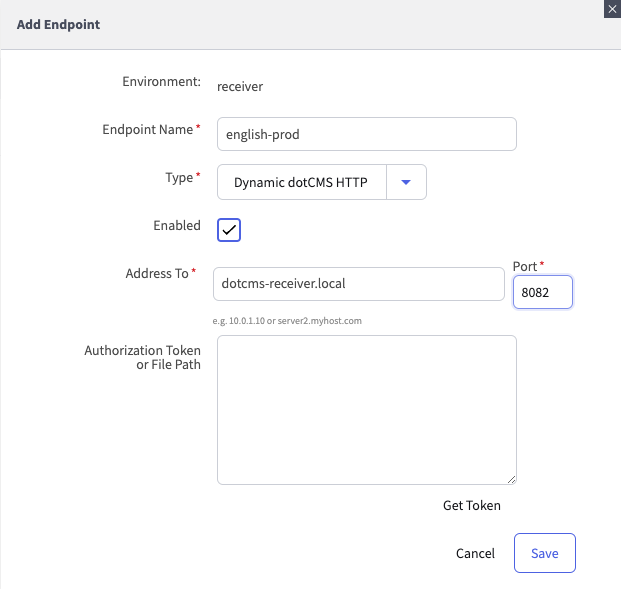Viewport: 621px width, 589px height.
Task: Click the Enabled label text
Action: point(176,226)
